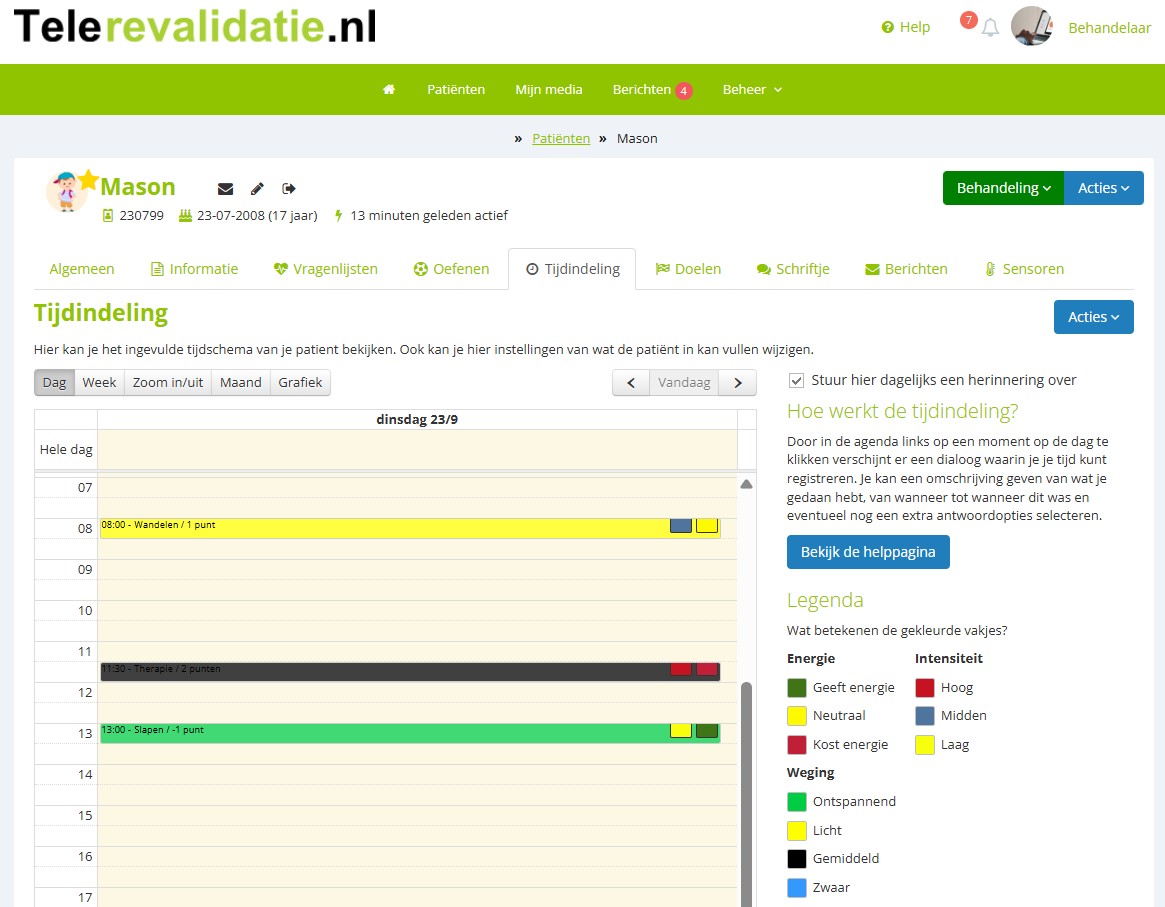Screen dimensions: 1165x907
Task: Open the notification bell icon
Action: click(990, 28)
